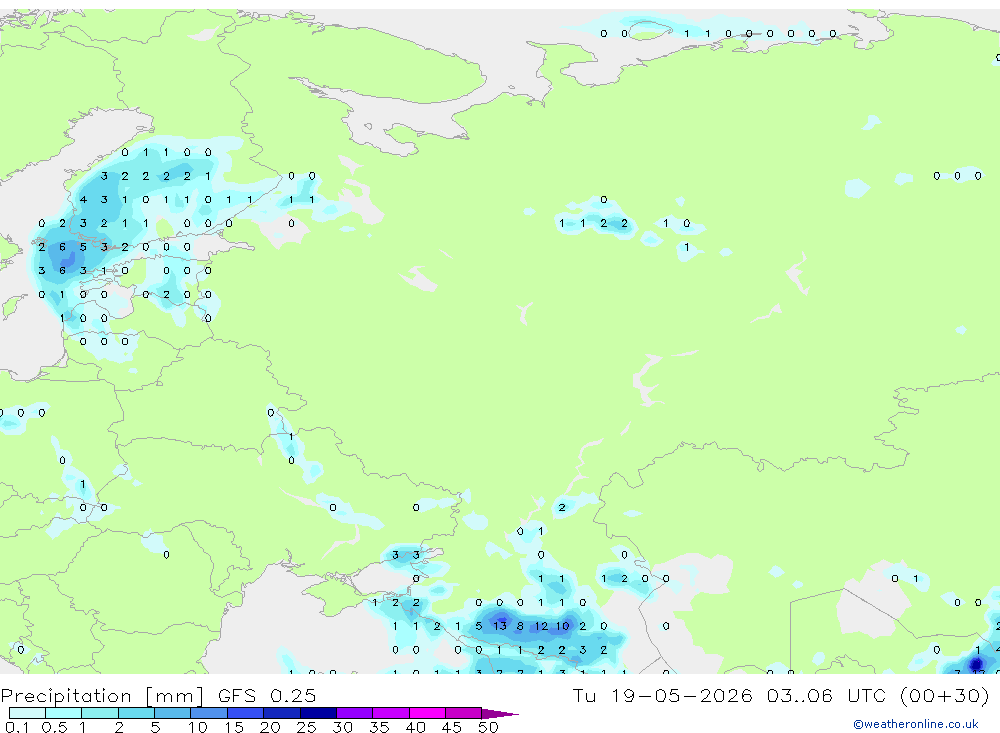Click the '0.5' legend scale label
Viewport: 1000px width, 733px height.
(x=54, y=727)
